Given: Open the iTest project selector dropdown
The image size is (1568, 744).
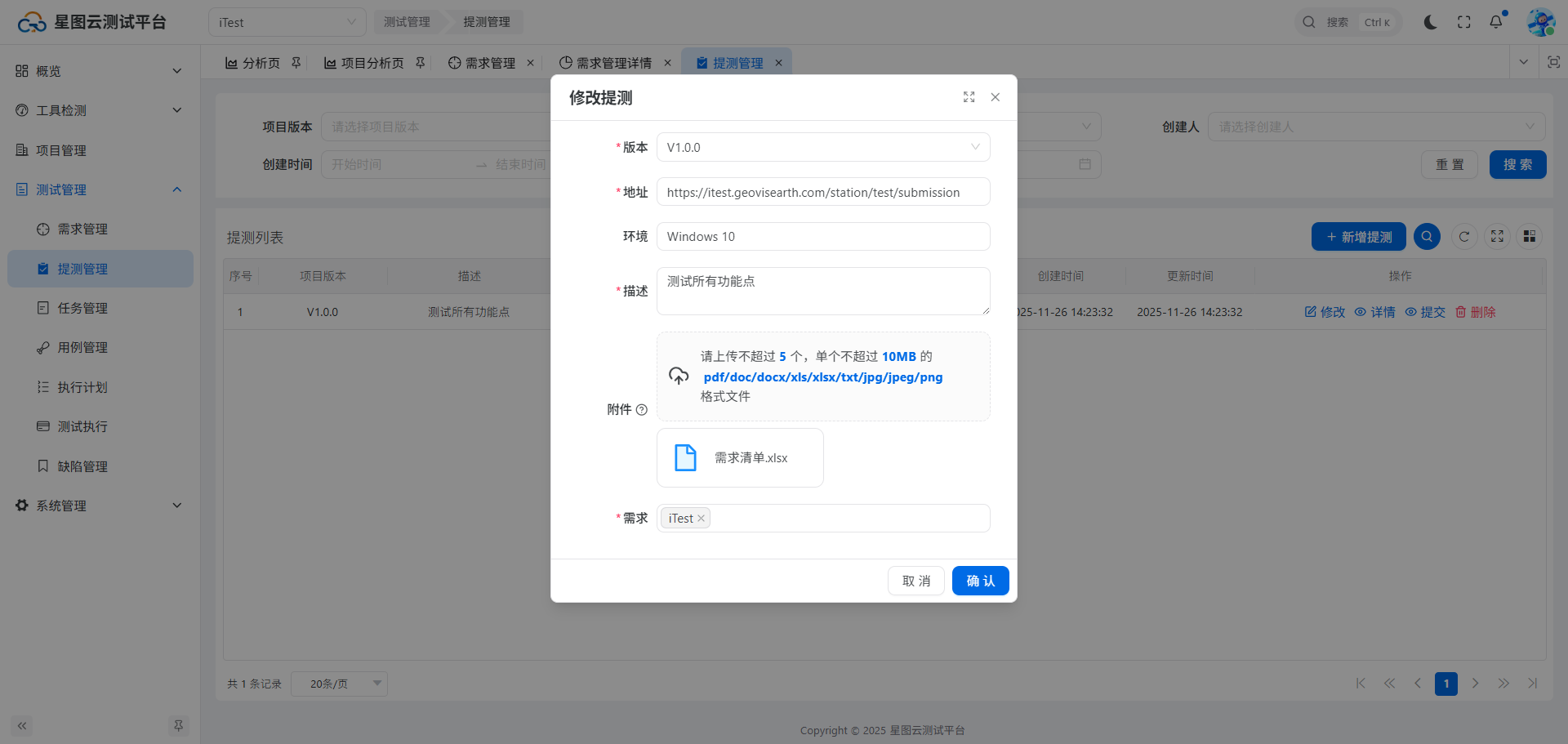Looking at the screenshot, I should (287, 23).
